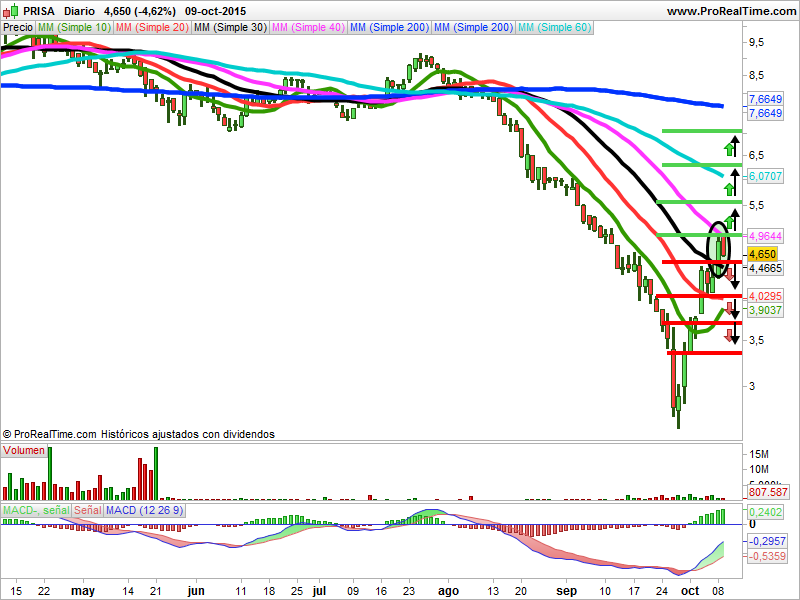Open MM (Simple 30) moving average label
Screen dimensions: 800x600
click(231, 28)
